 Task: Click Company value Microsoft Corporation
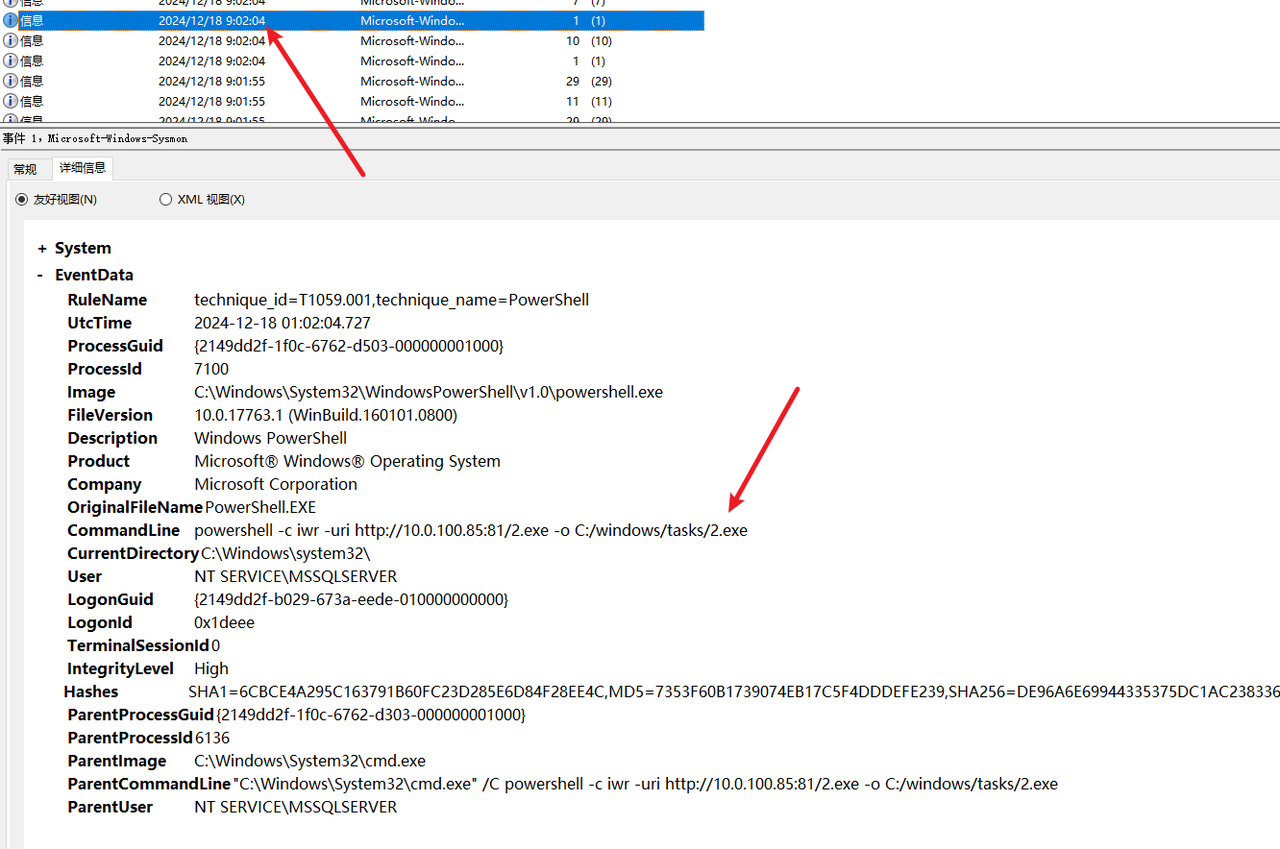click(275, 484)
